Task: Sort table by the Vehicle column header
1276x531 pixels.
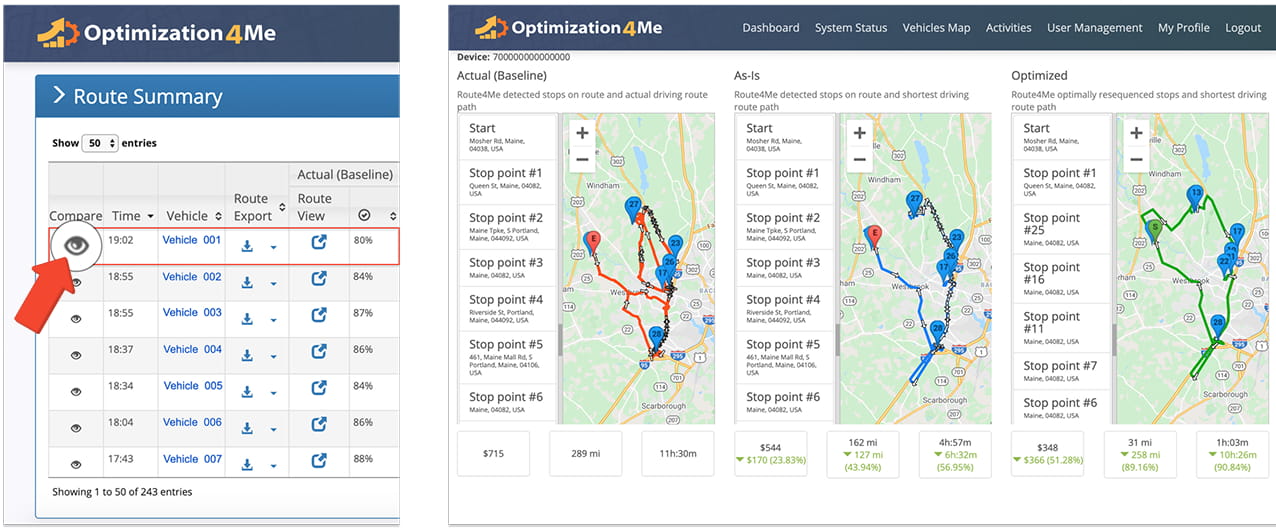Action: pos(194,216)
